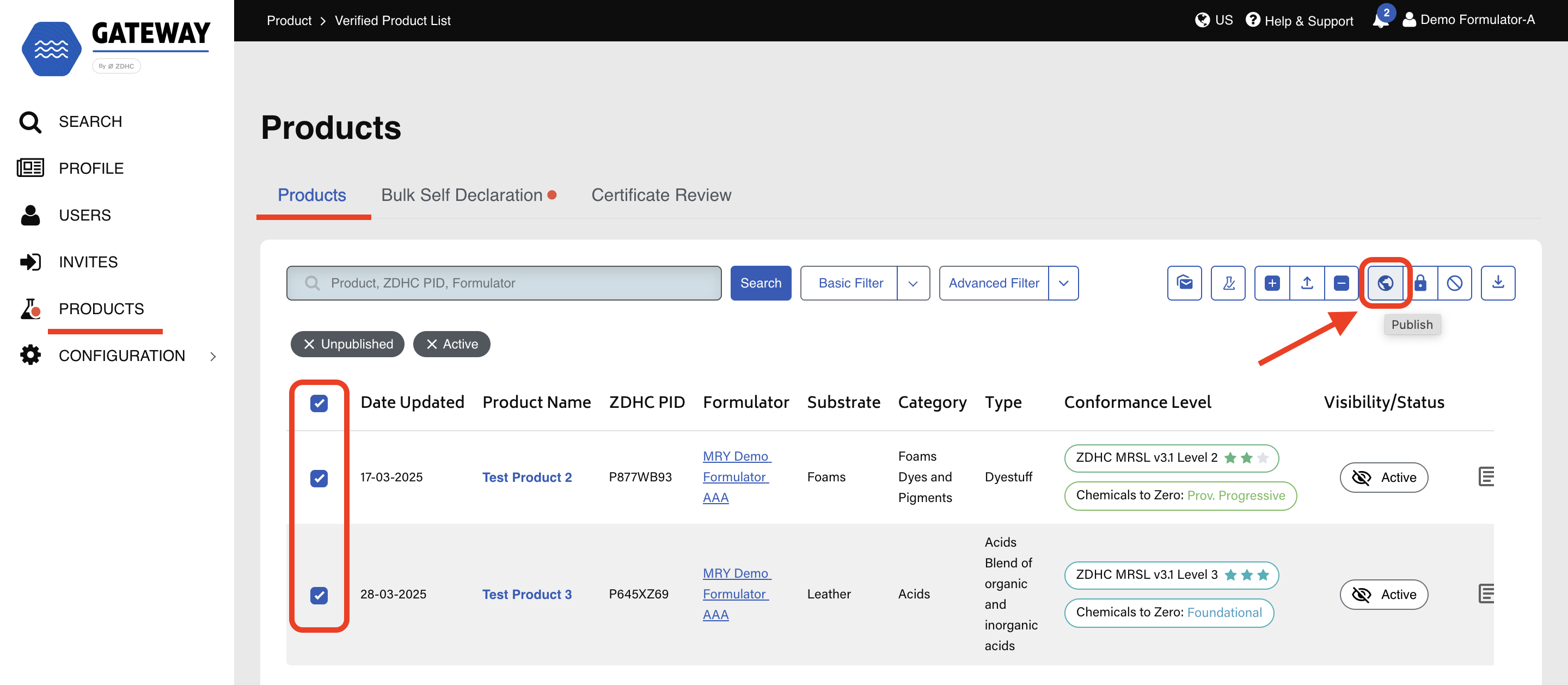The height and width of the screenshot is (685, 1568).
Task: Open MRY Demo Formulator AAA link, second row
Action: click(x=737, y=594)
